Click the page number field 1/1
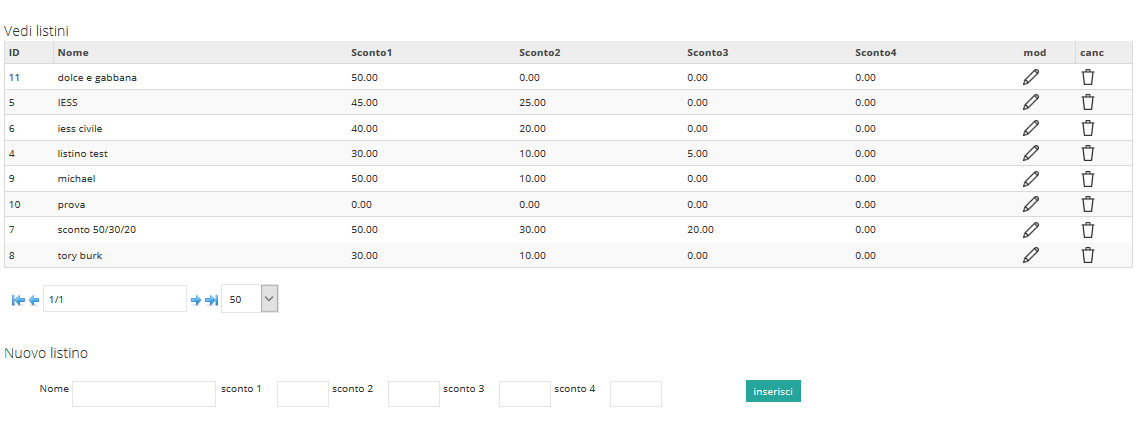The image size is (1143, 422). (115, 299)
